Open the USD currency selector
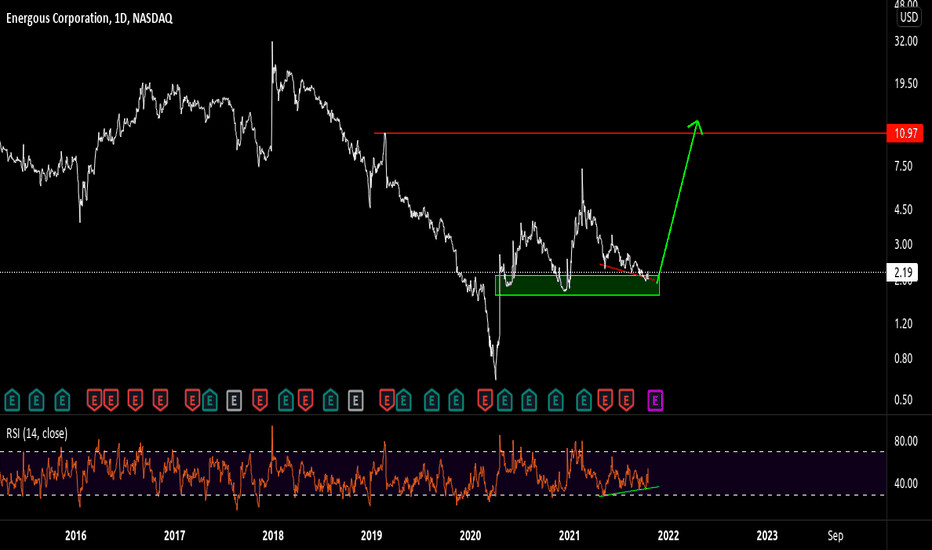The width and height of the screenshot is (932, 550). click(x=907, y=17)
